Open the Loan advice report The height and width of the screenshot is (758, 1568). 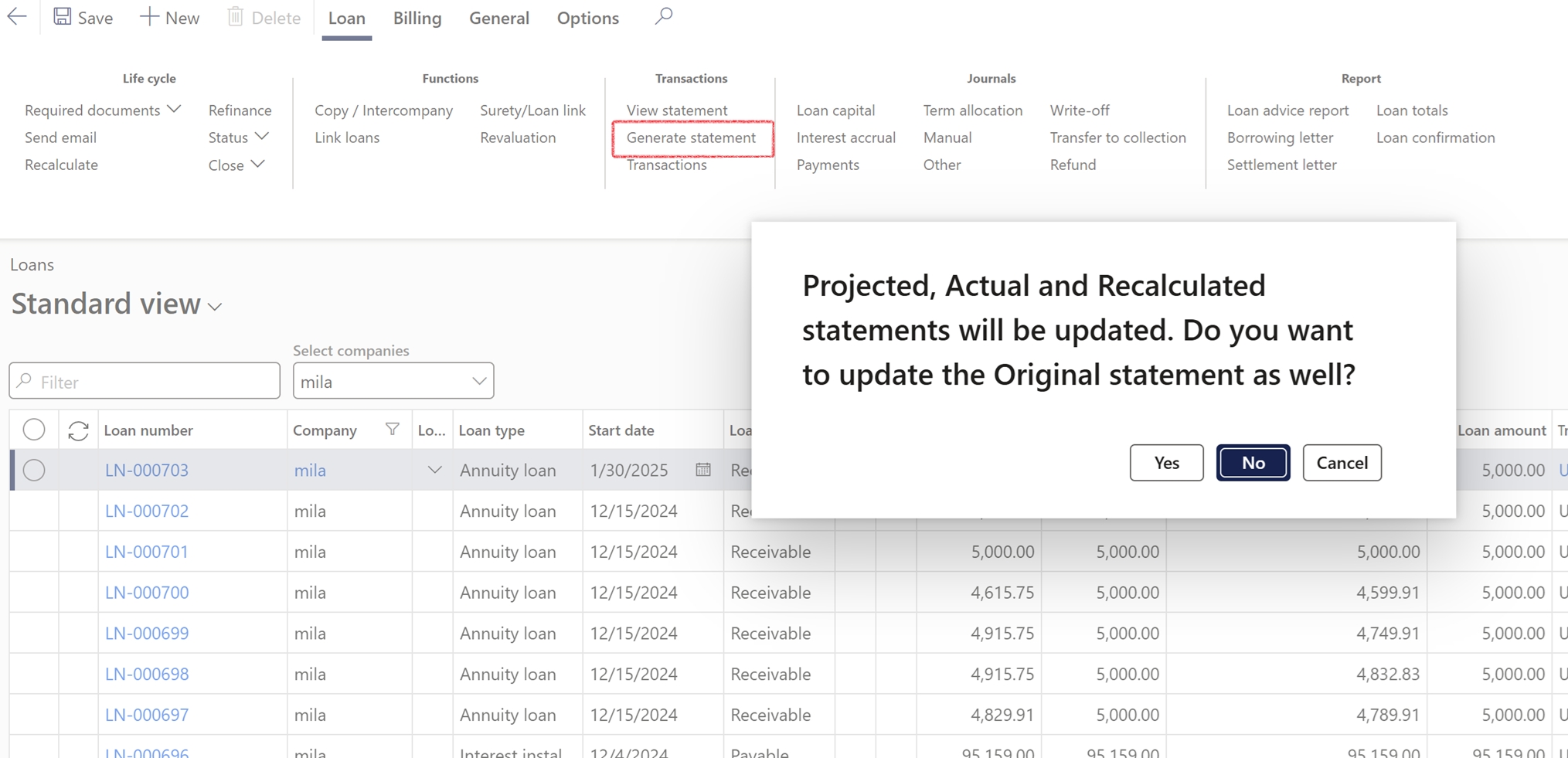click(x=1287, y=110)
